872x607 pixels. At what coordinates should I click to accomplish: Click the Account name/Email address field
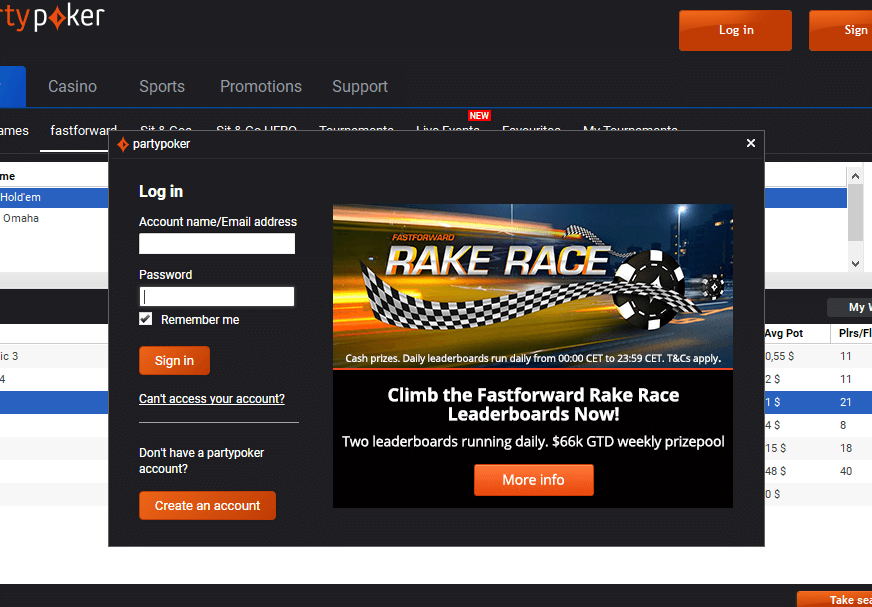(x=217, y=244)
